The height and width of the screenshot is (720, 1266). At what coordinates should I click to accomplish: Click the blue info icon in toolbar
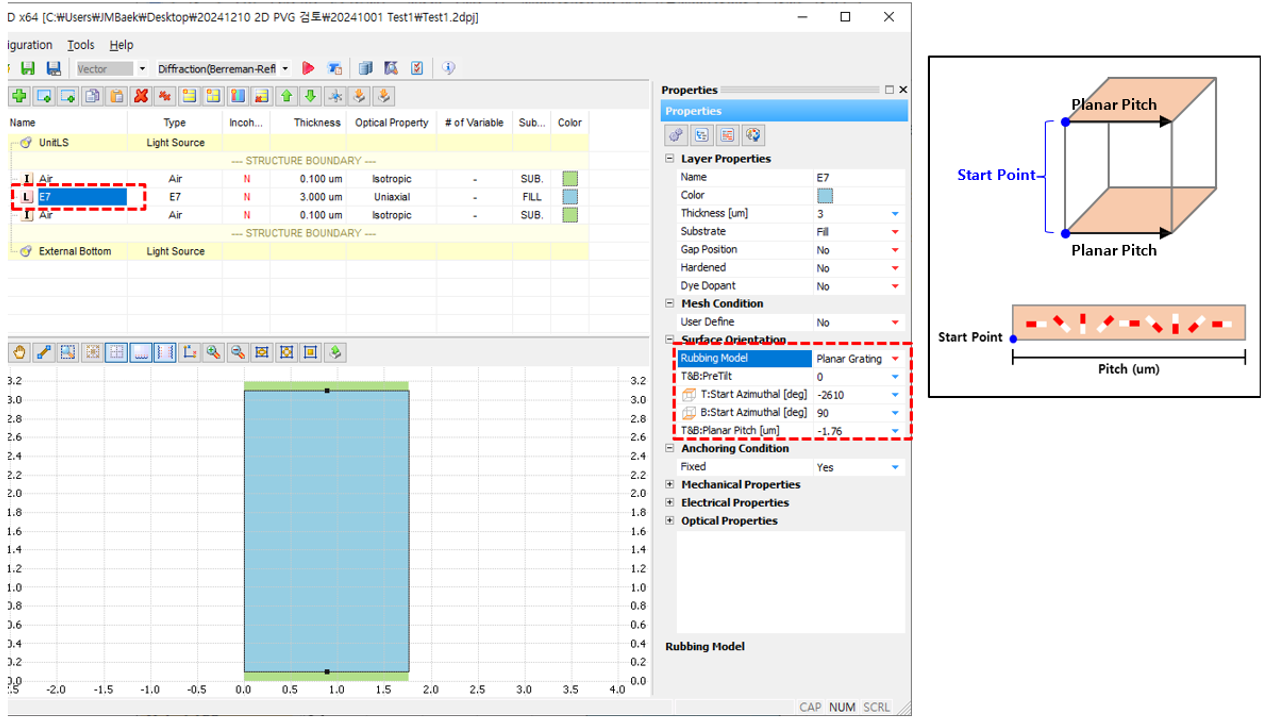(x=448, y=68)
